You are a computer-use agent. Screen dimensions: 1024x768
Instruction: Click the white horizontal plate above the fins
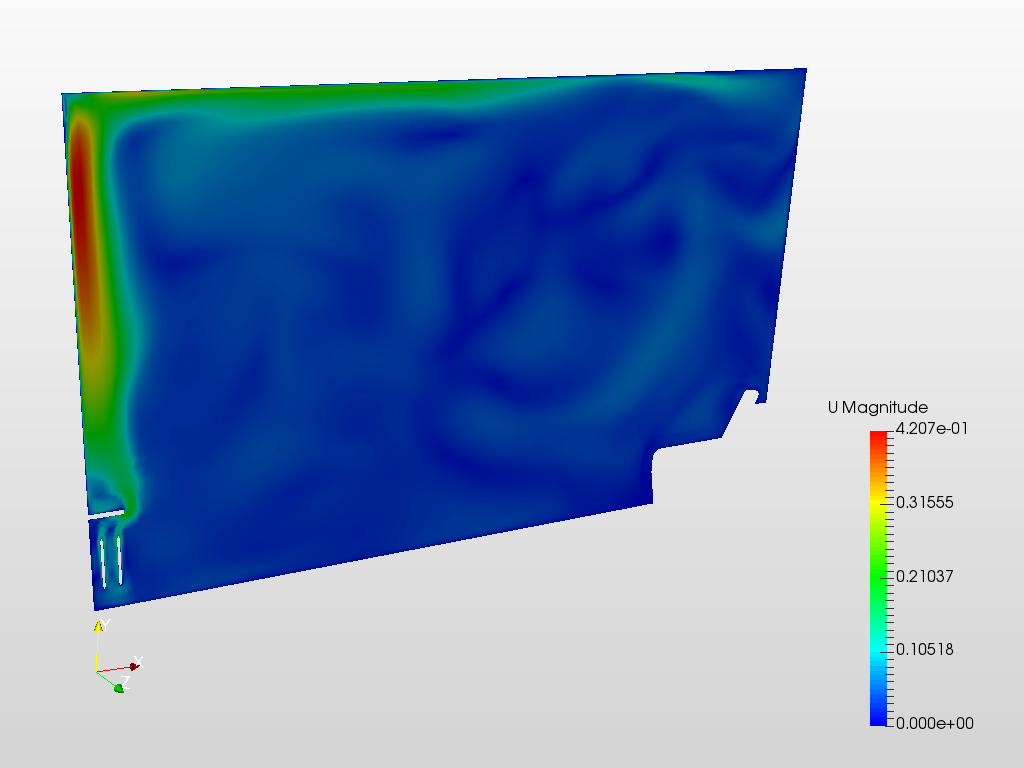click(x=106, y=514)
